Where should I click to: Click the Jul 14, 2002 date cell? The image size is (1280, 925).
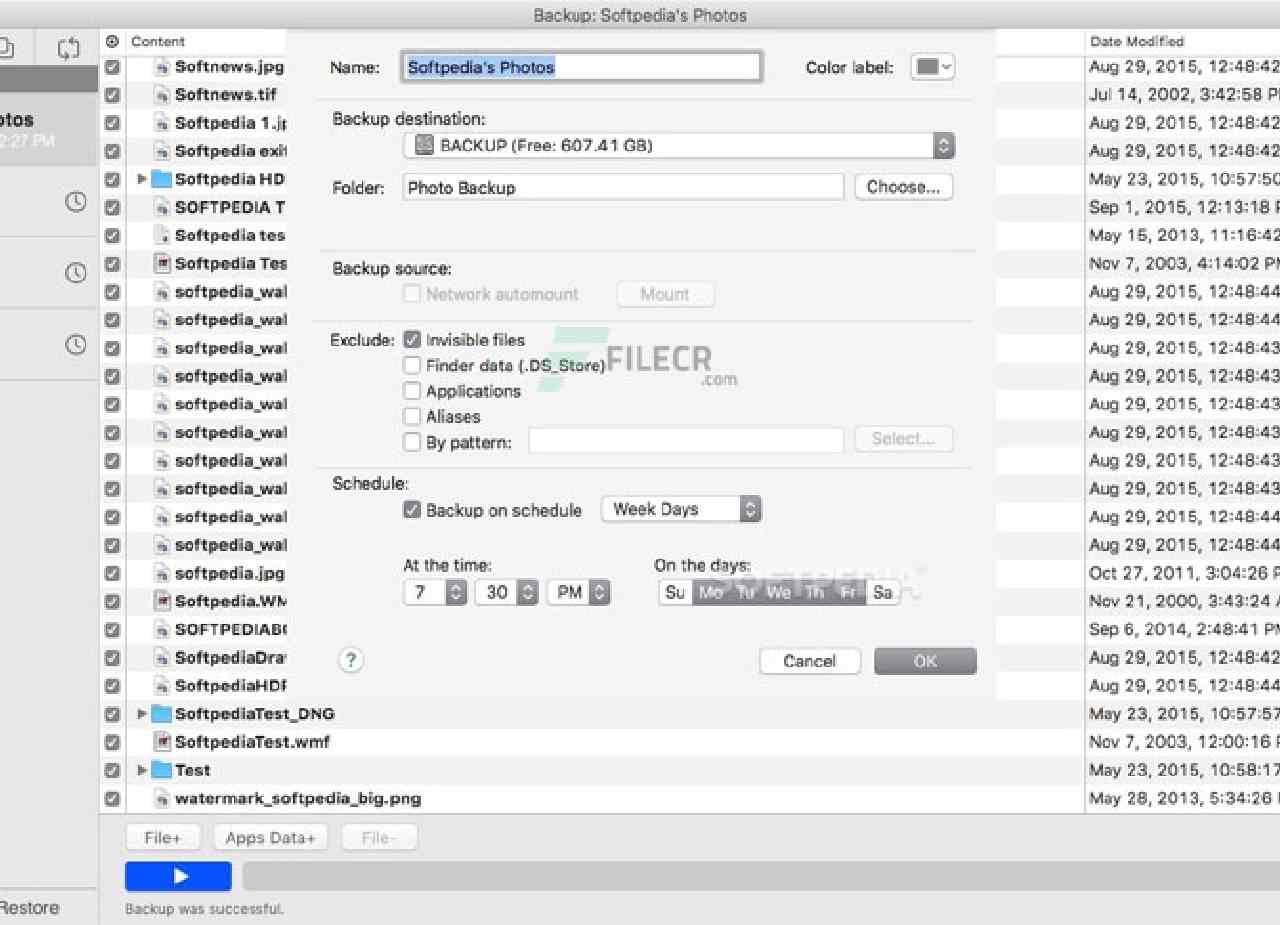tap(1184, 95)
